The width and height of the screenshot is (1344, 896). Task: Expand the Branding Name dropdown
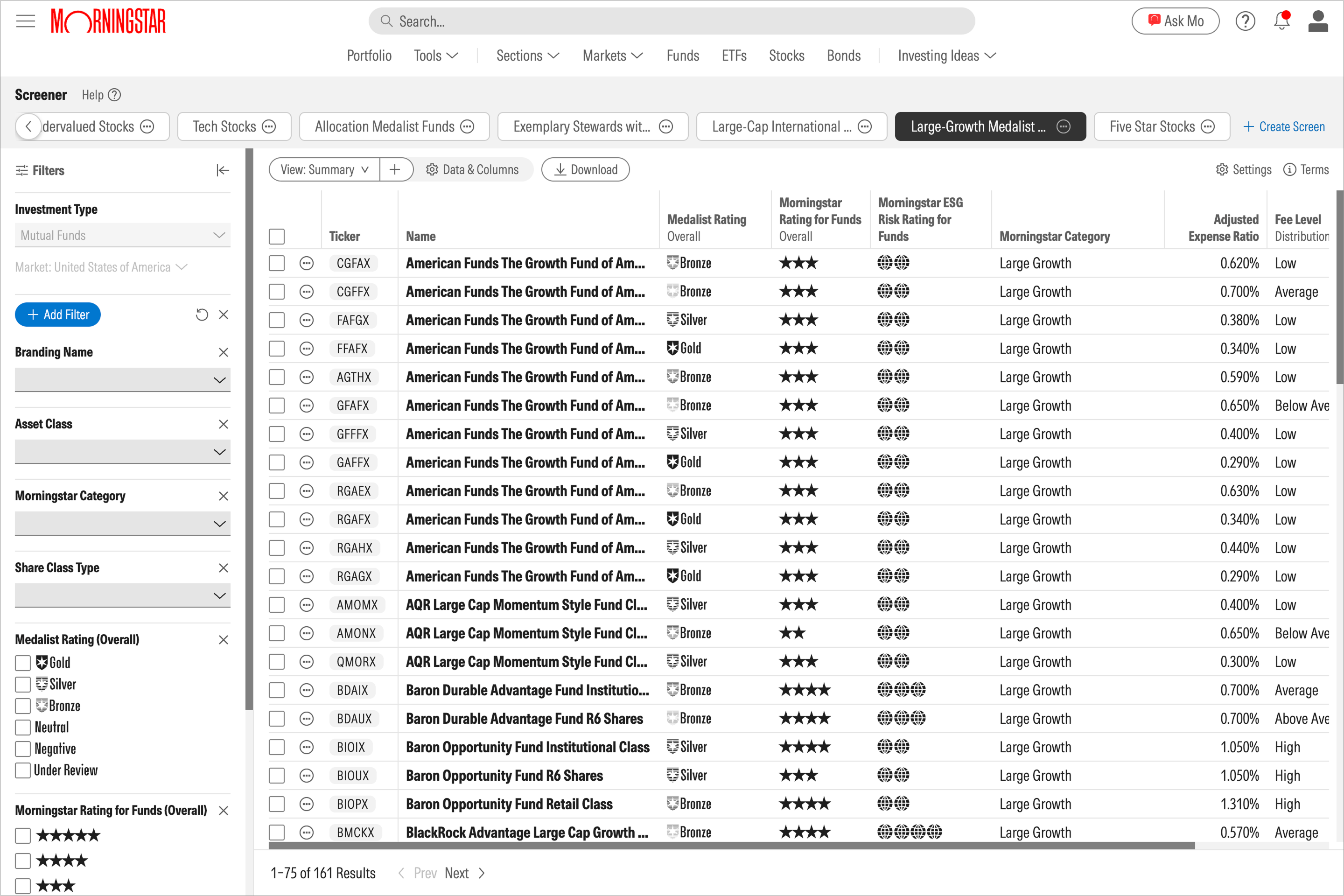[122, 380]
